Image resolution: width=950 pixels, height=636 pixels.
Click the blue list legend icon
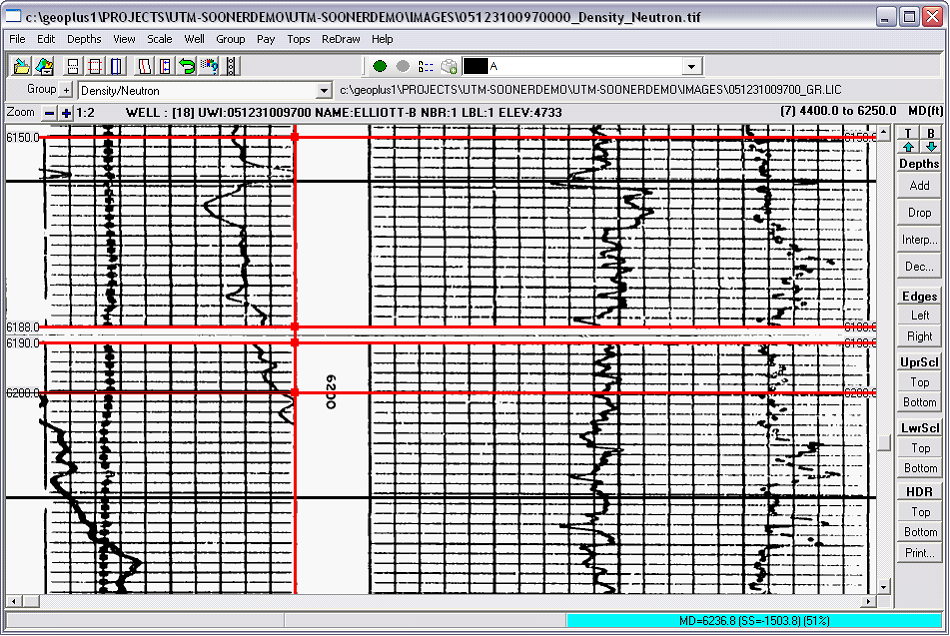(426, 66)
